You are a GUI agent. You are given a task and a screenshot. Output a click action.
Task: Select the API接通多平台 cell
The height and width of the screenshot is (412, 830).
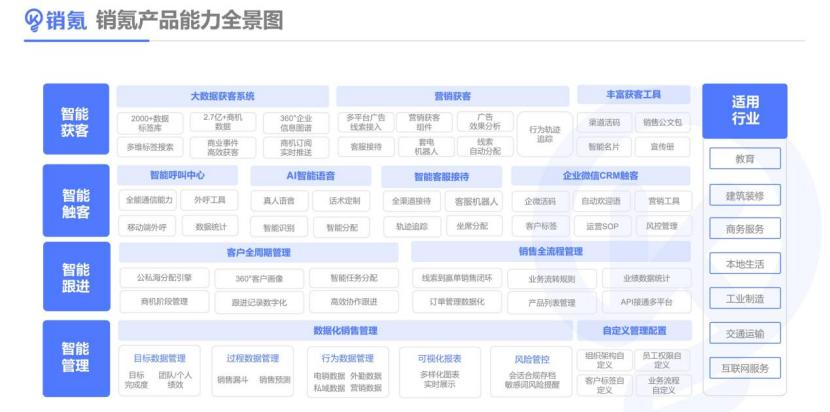tap(646, 302)
